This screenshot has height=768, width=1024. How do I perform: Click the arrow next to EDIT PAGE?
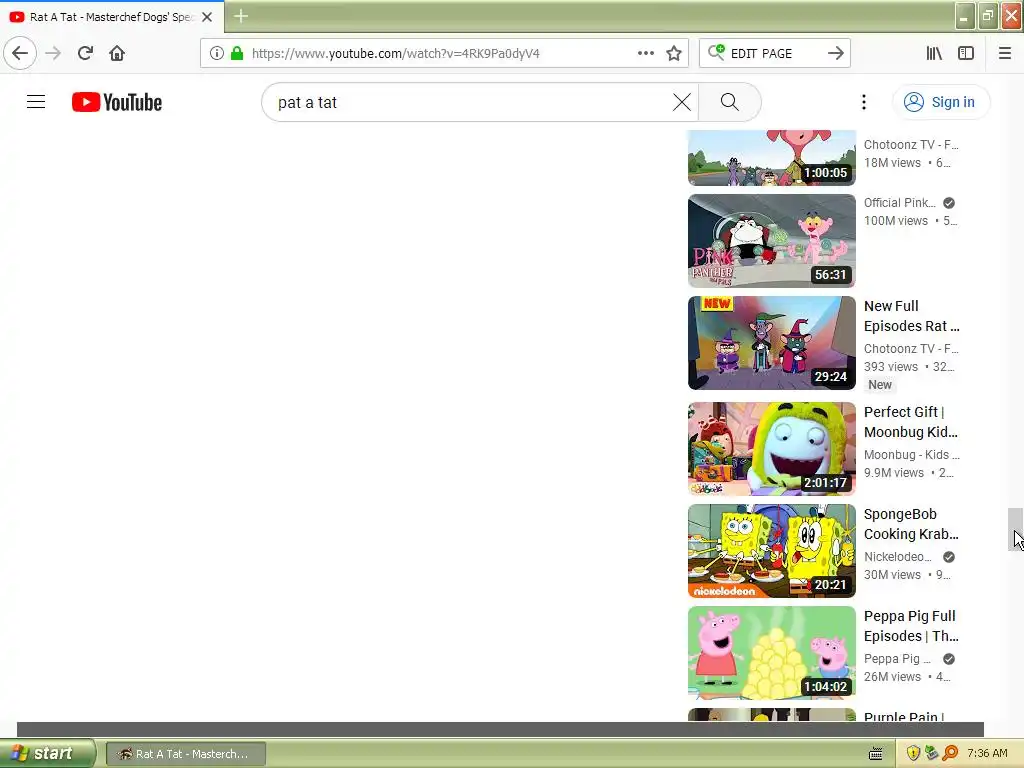coord(835,53)
